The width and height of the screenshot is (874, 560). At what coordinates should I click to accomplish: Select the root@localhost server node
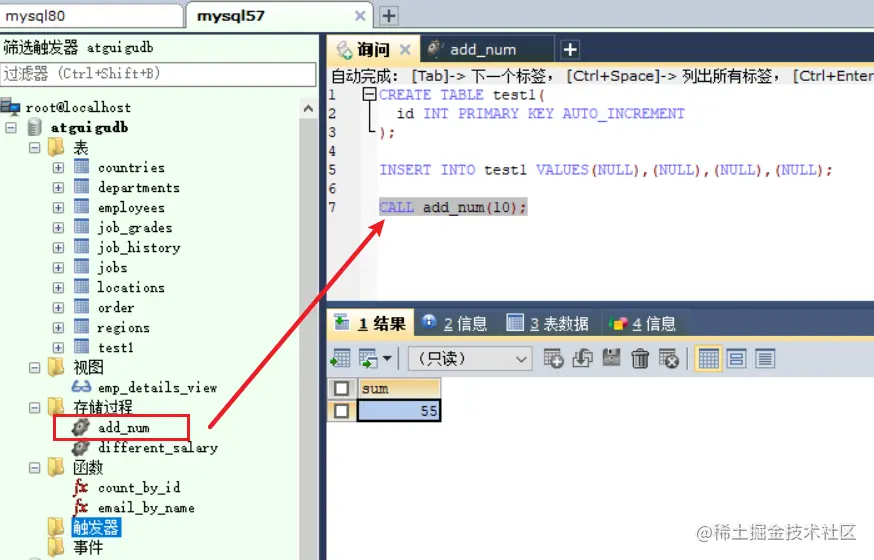77,107
